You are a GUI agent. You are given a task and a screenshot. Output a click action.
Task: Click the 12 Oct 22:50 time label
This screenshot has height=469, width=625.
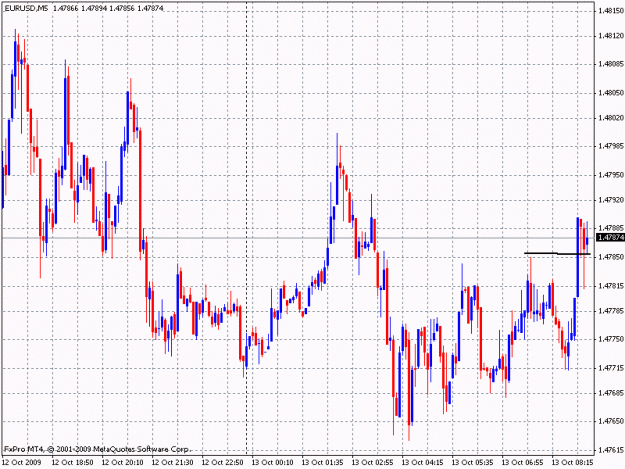[x=222, y=462]
